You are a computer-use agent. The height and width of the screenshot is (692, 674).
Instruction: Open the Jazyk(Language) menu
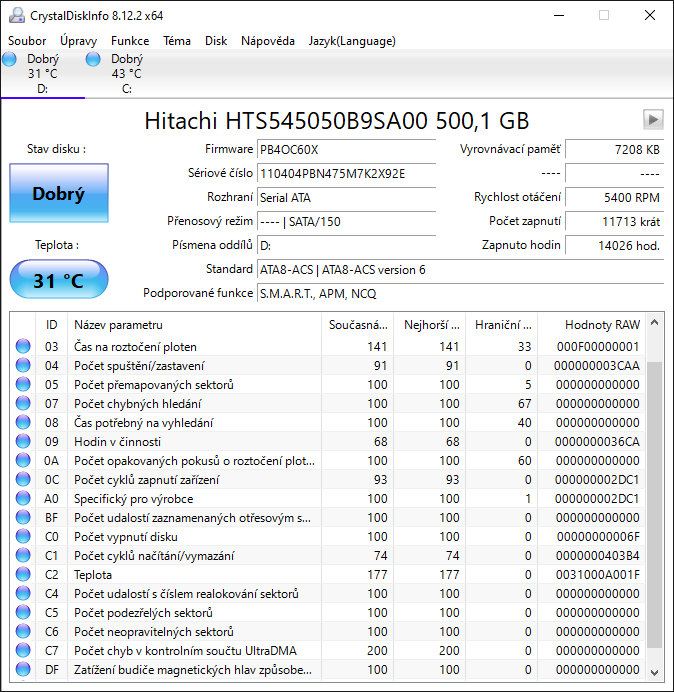tap(352, 41)
